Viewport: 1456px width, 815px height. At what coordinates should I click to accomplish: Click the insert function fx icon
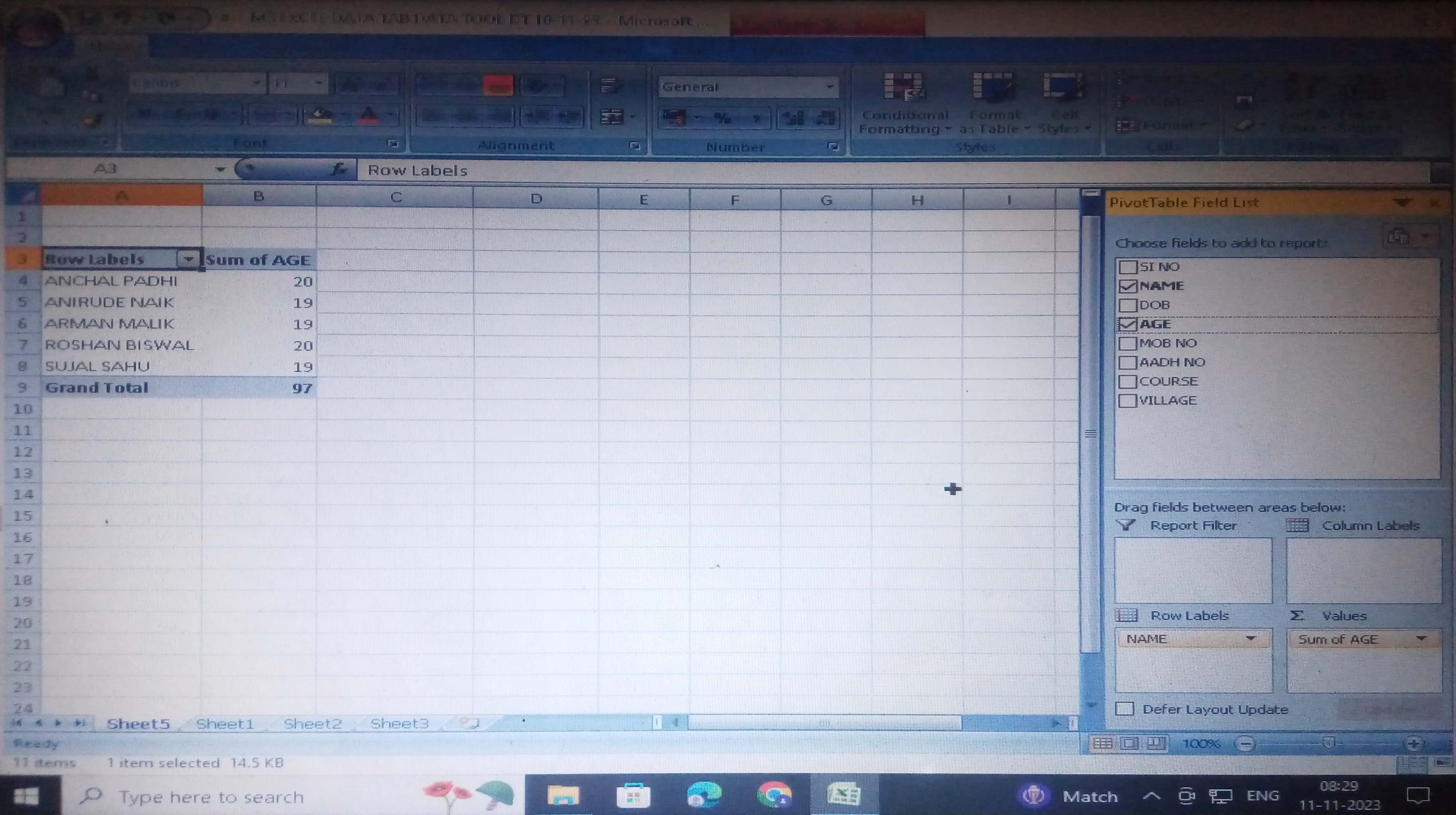tap(339, 169)
